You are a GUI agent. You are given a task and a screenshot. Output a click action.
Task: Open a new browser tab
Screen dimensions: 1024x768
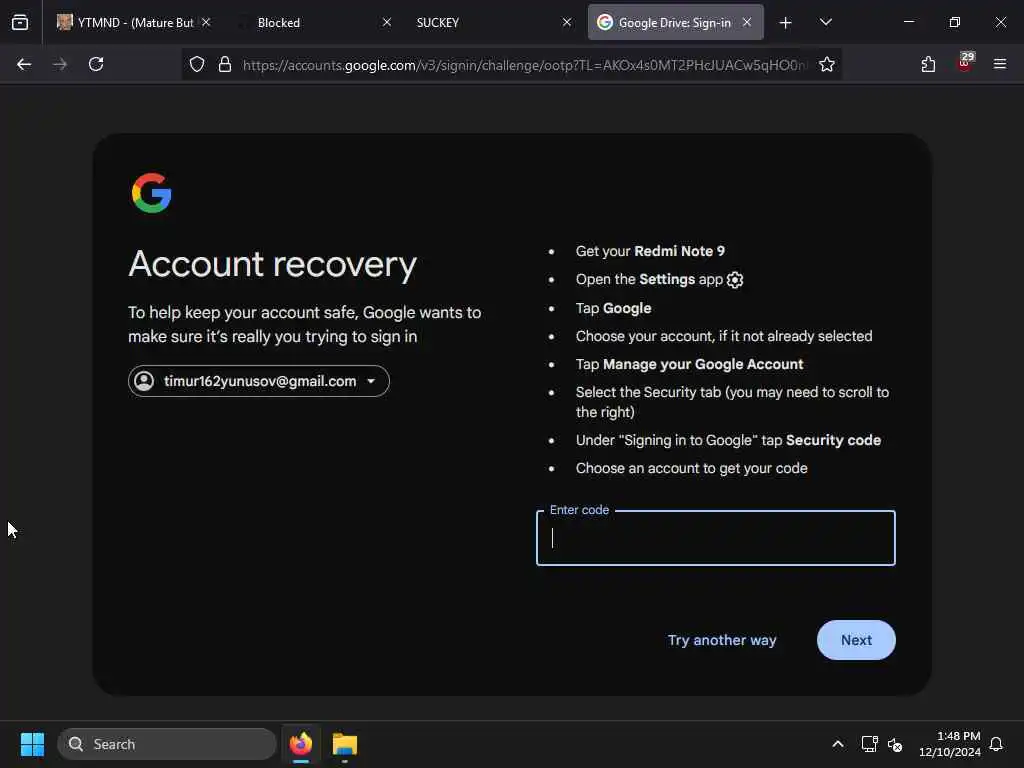tap(786, 23)
